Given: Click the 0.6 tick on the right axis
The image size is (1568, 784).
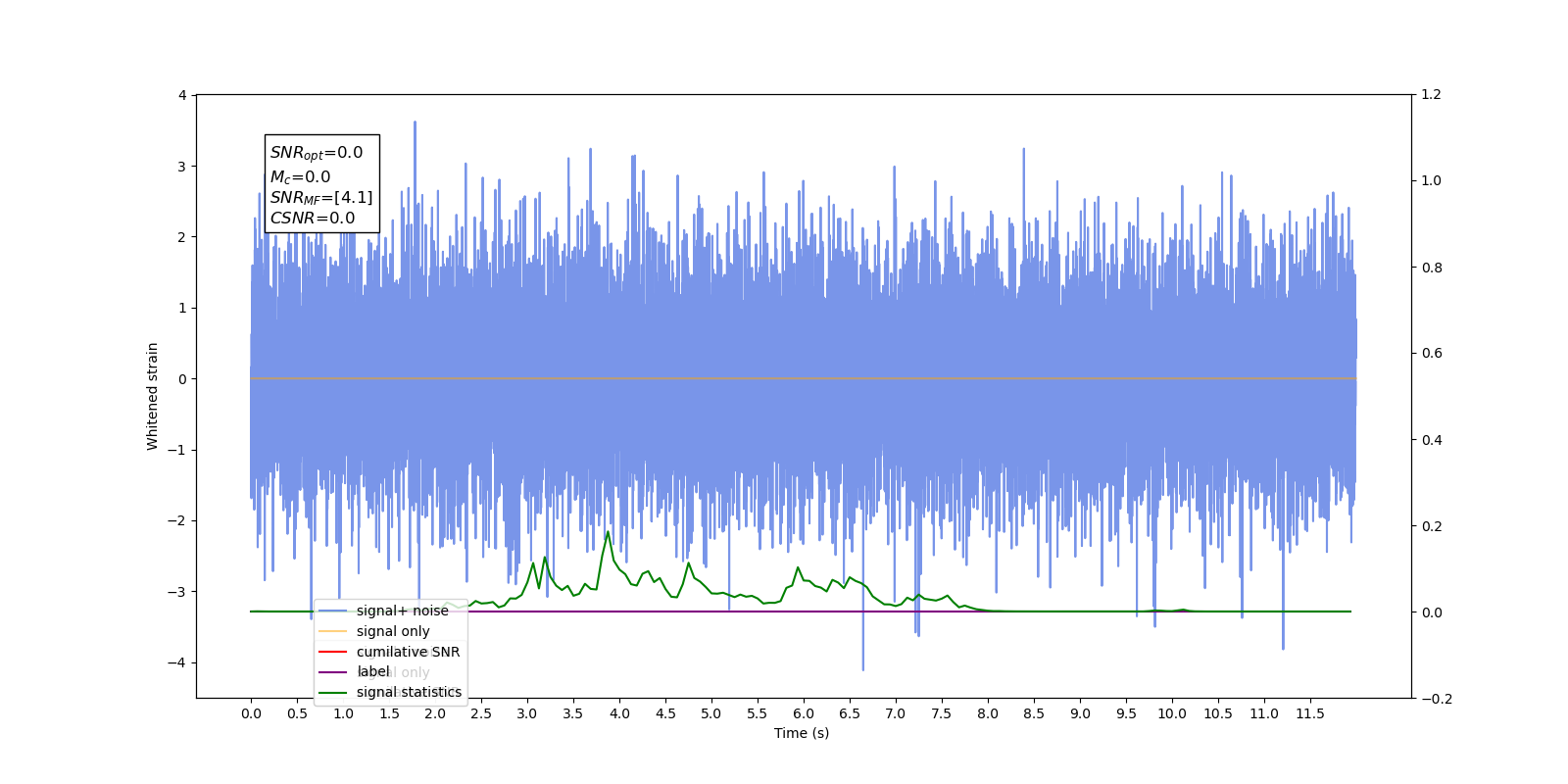Looking at the screenshot, I should (1432, 354).
